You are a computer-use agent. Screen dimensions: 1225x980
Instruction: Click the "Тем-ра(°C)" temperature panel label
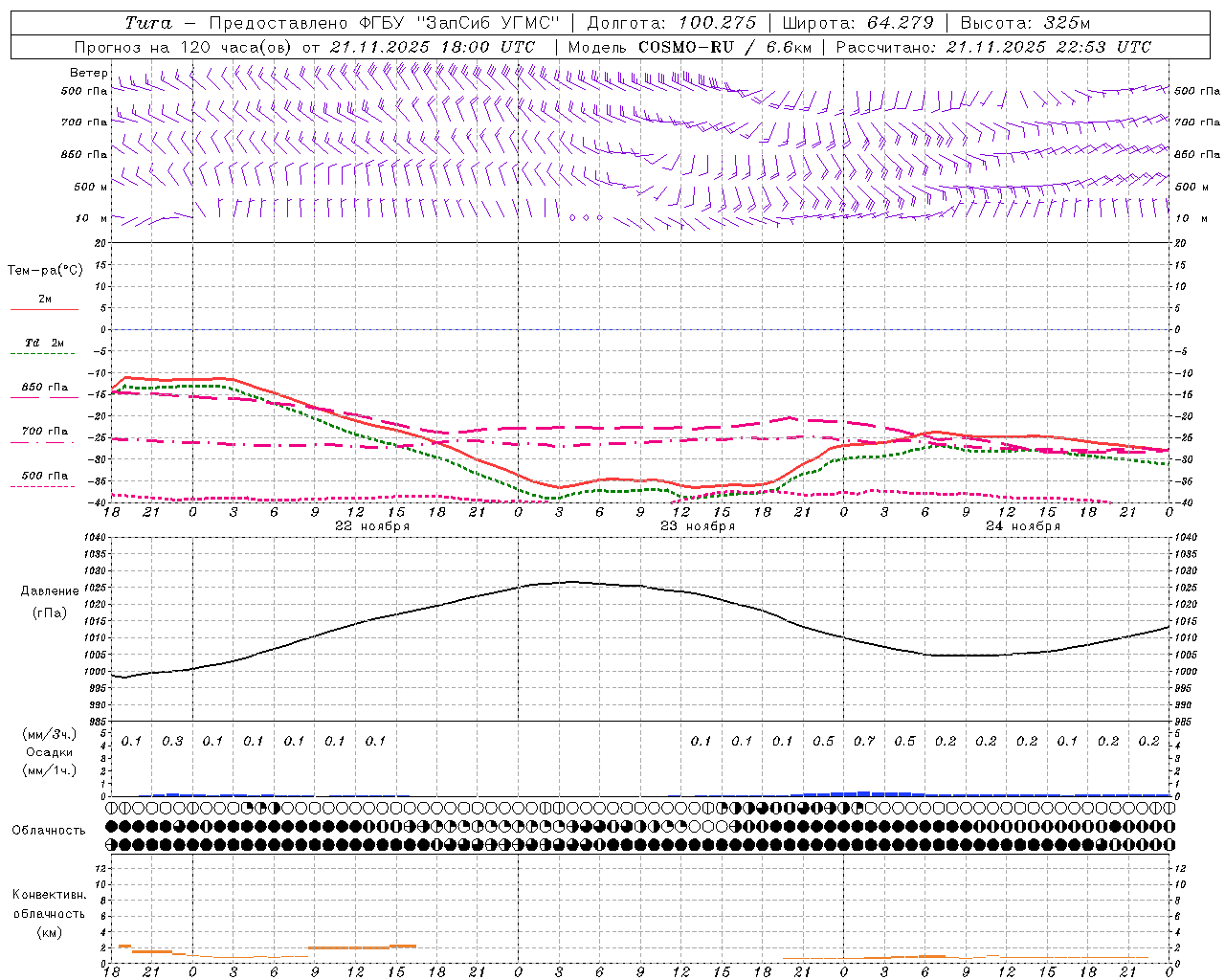tap(45, 271)
